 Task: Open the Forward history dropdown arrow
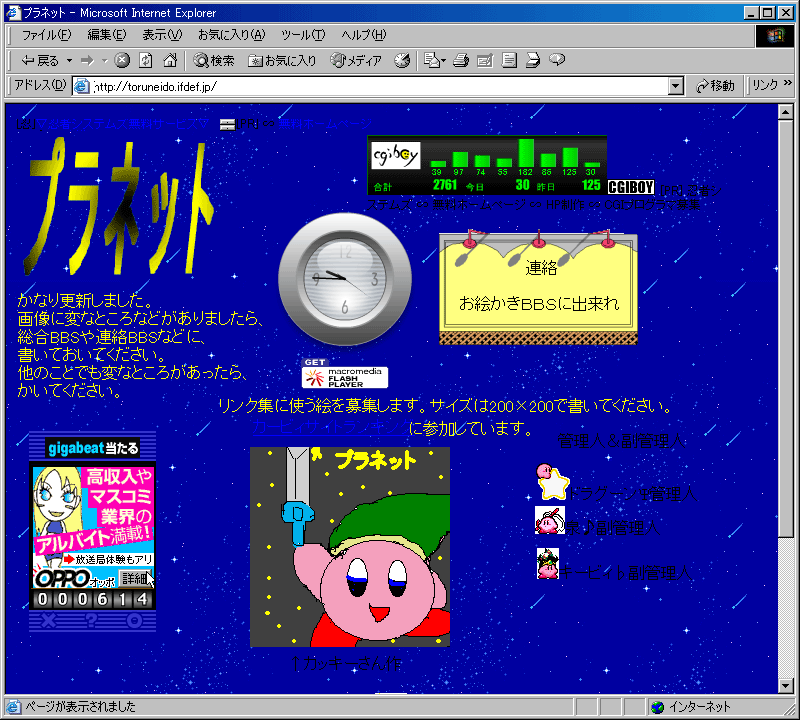pos(105,61)
